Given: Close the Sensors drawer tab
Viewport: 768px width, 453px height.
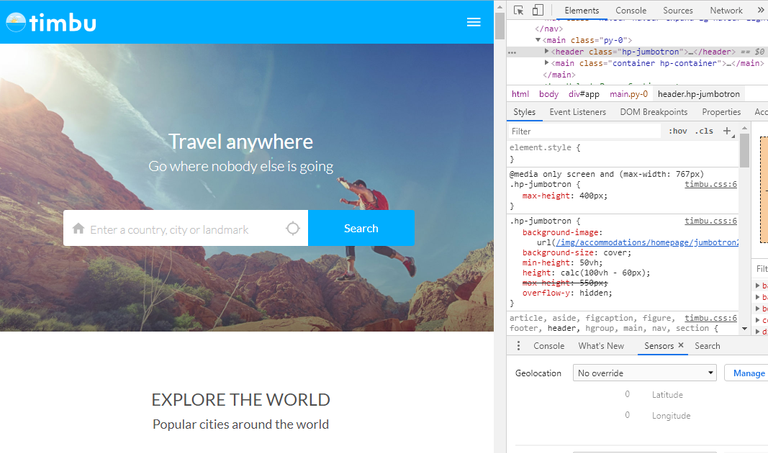Looking at the screenshot, I should click(681, 346).
